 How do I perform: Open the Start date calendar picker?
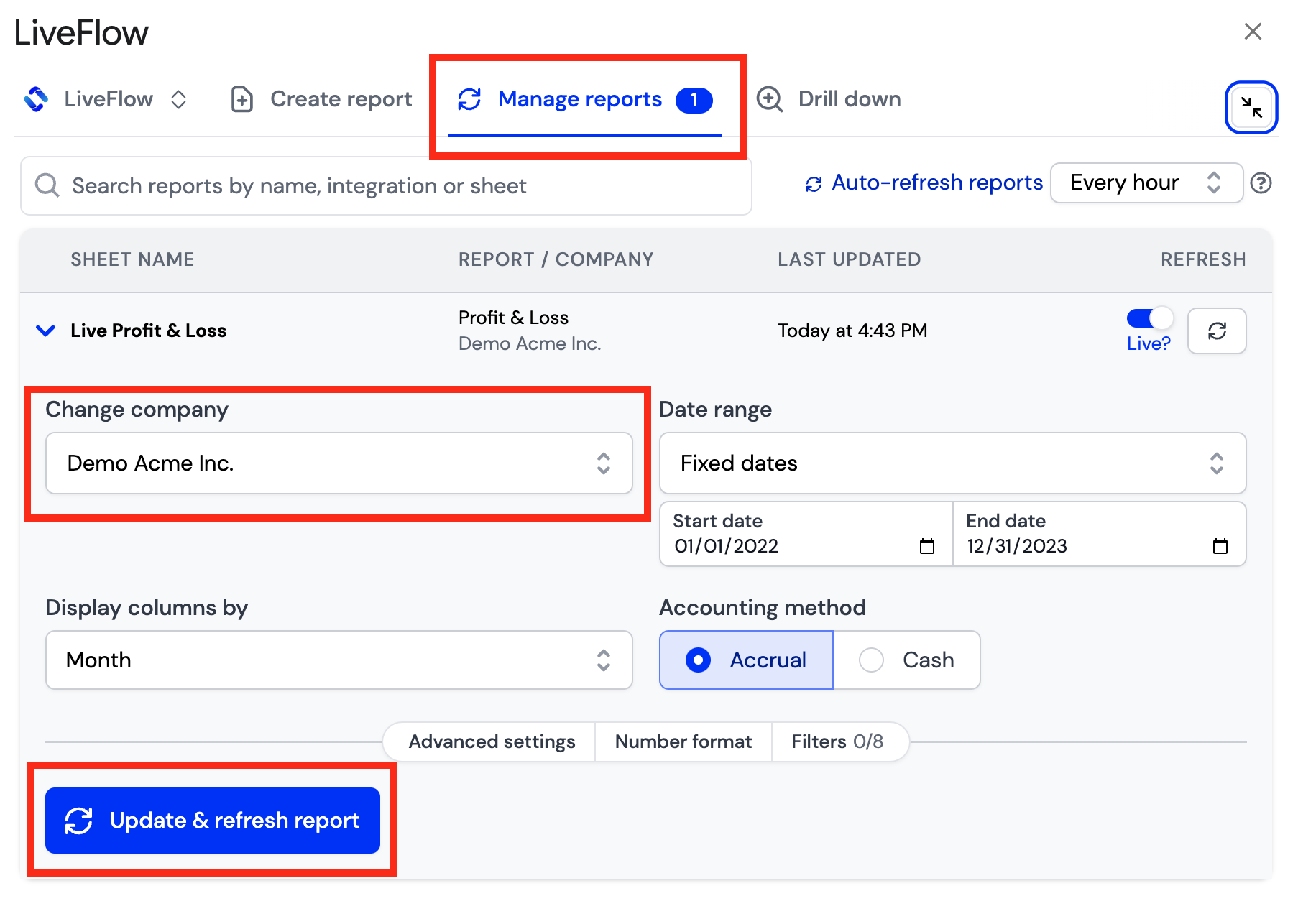[x=927, y=546]
